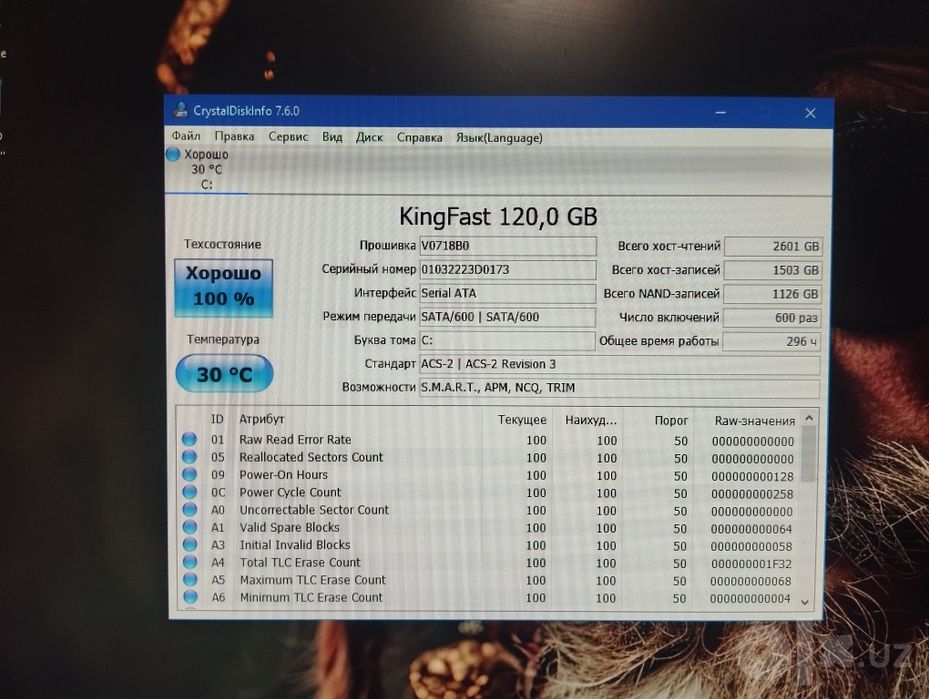Image resolution: width=929 pixels, height=699 pixels.
Task: Select the Reallocated Sectors Count row
Action: pos(489,457)
